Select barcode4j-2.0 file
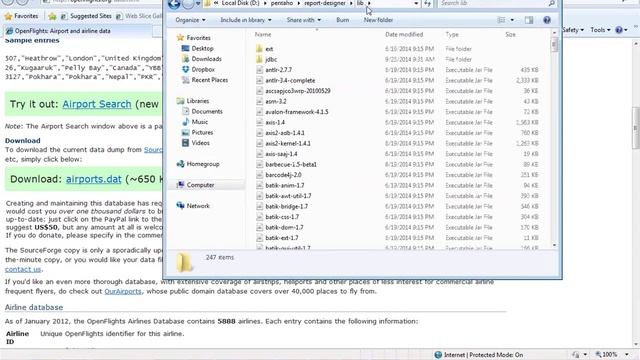 click(283, 175)
